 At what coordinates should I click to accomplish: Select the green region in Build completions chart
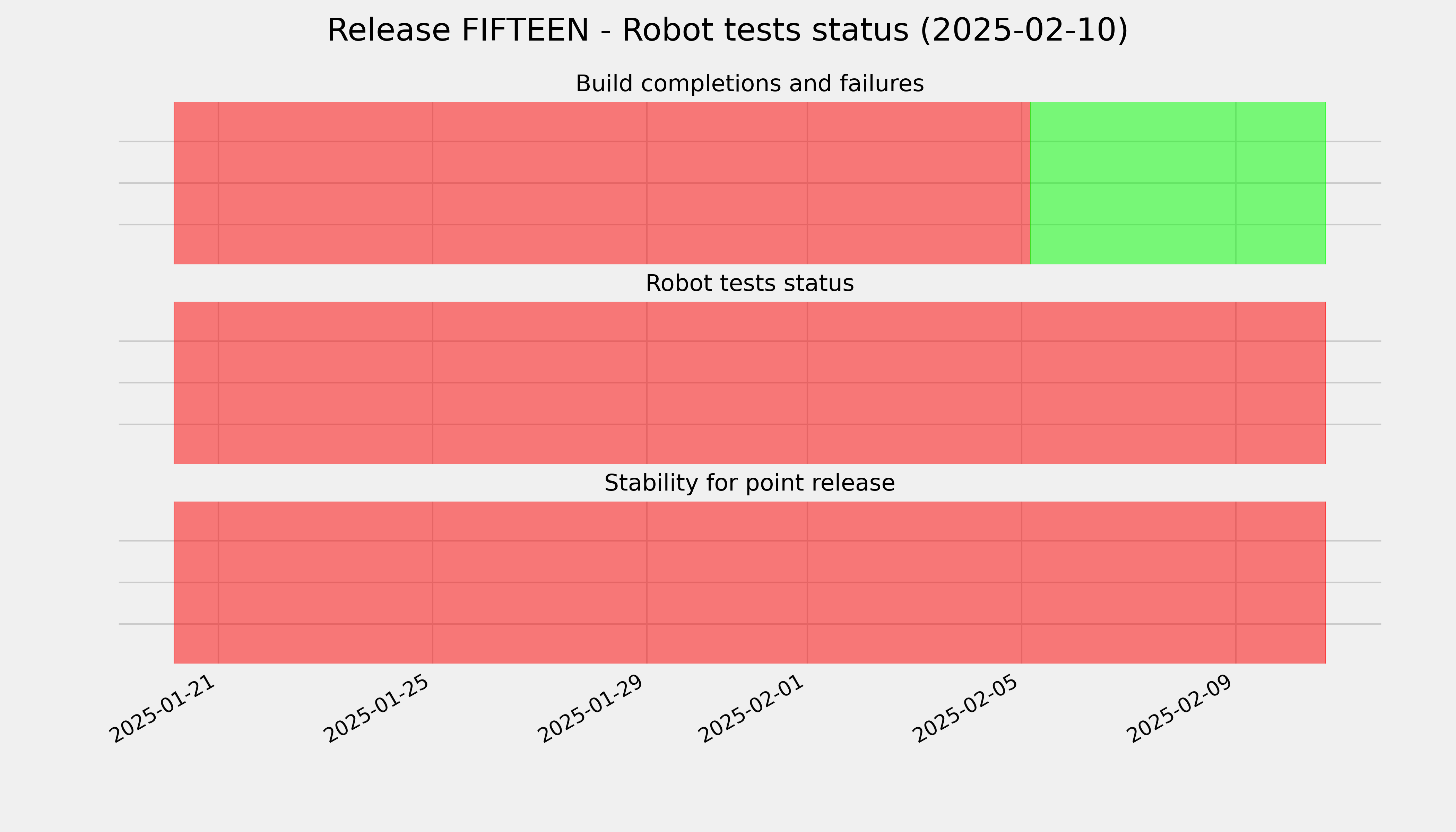[1178, 183]
